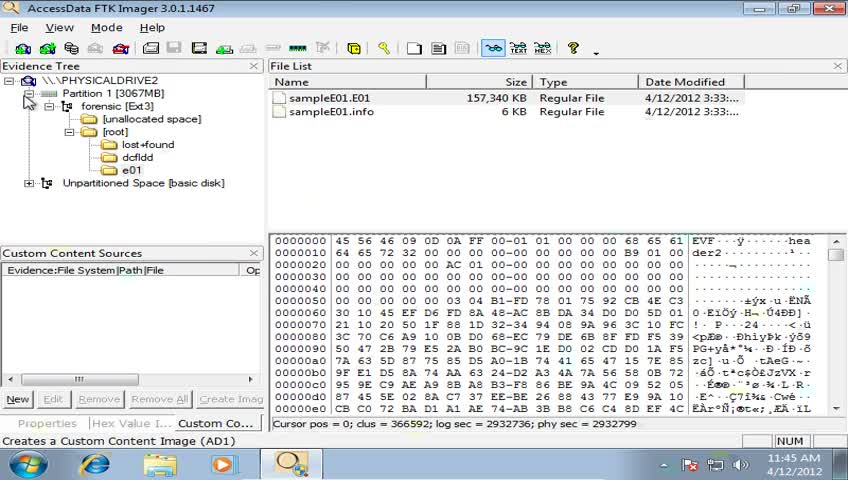848x480 pixels.
Task: Click the Create Disk Image toolbar icon
Action: tap(151, 49)
